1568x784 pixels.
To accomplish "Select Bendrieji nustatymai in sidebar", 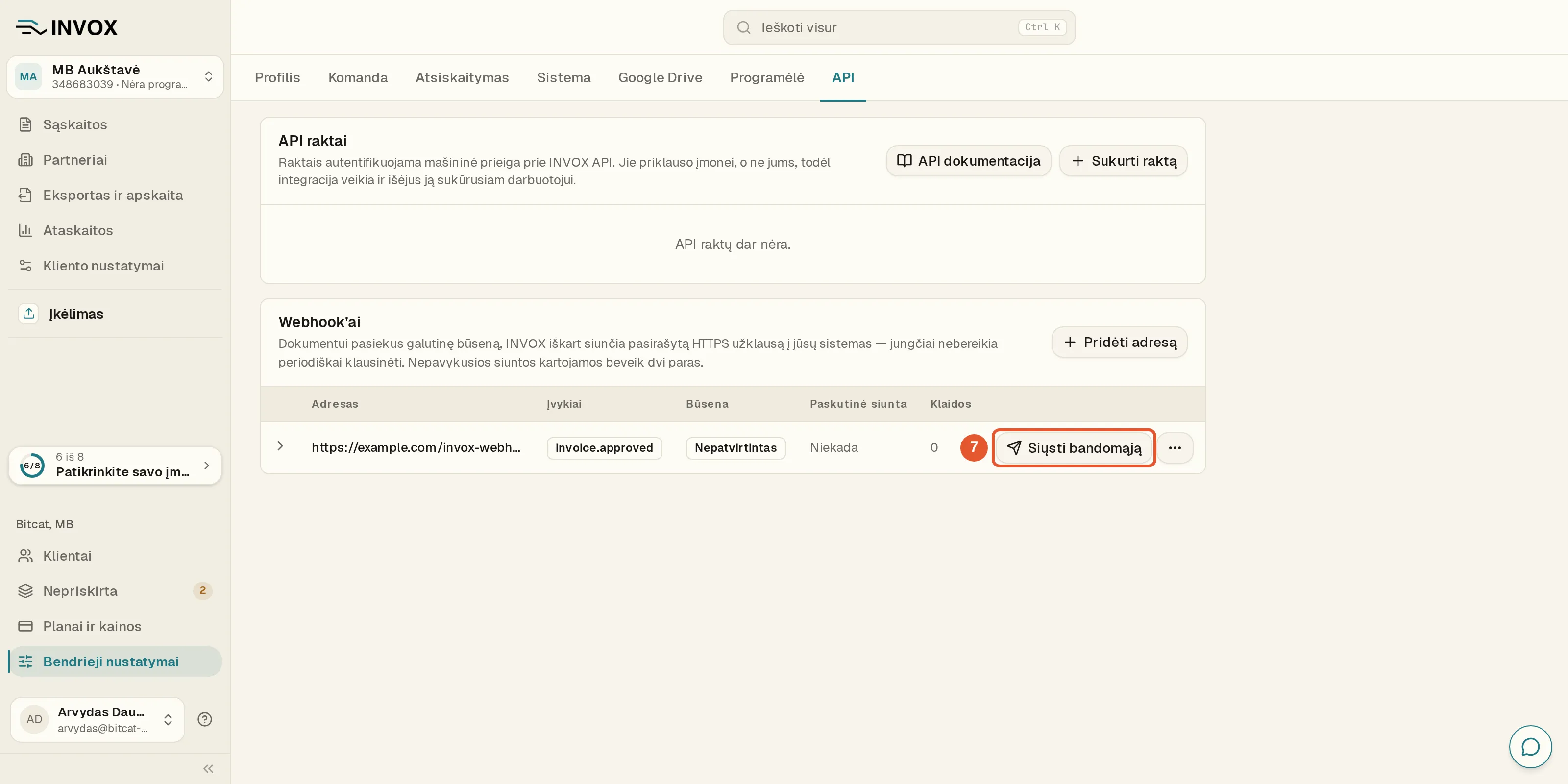I will click(115, 661).
